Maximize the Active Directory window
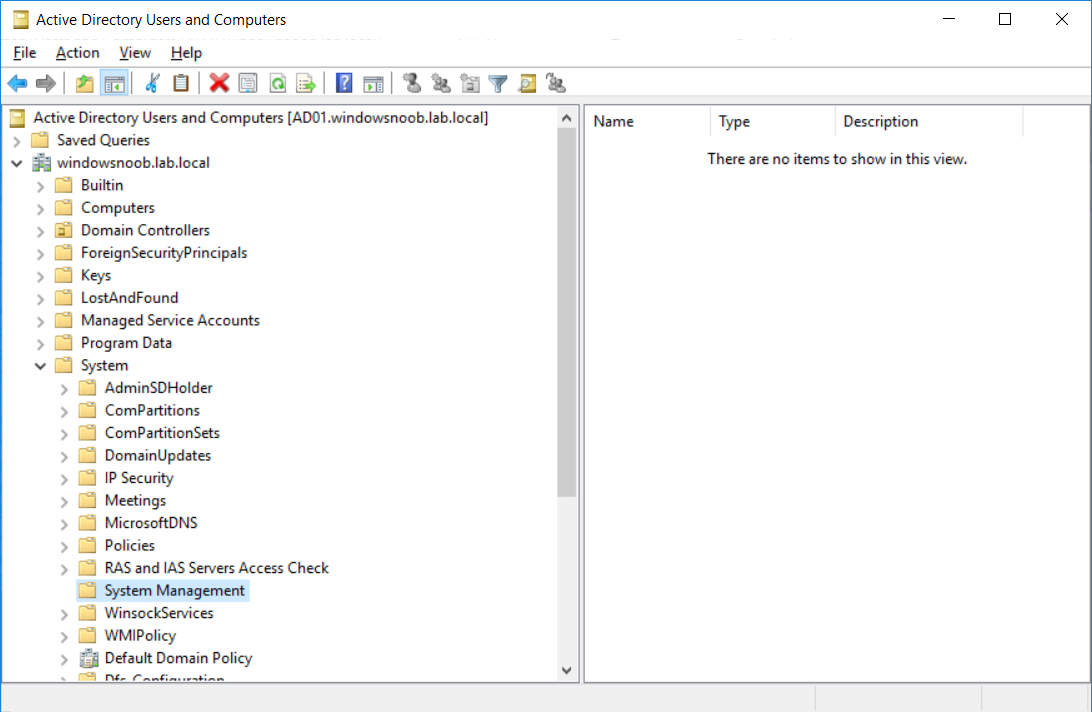The image size is (1092, 712). (1005, 20)
